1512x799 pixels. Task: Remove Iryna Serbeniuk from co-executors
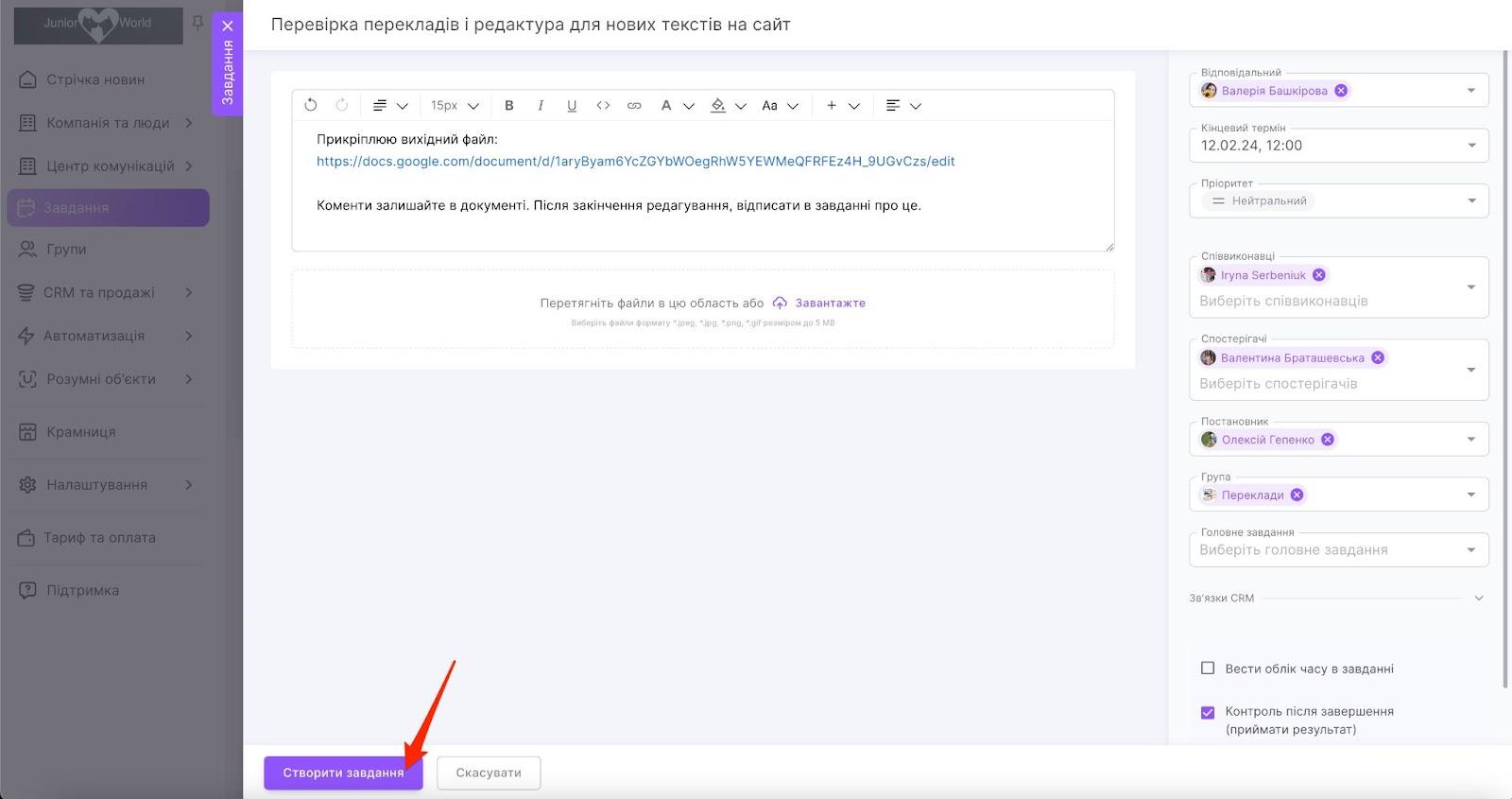[1319, 275]
